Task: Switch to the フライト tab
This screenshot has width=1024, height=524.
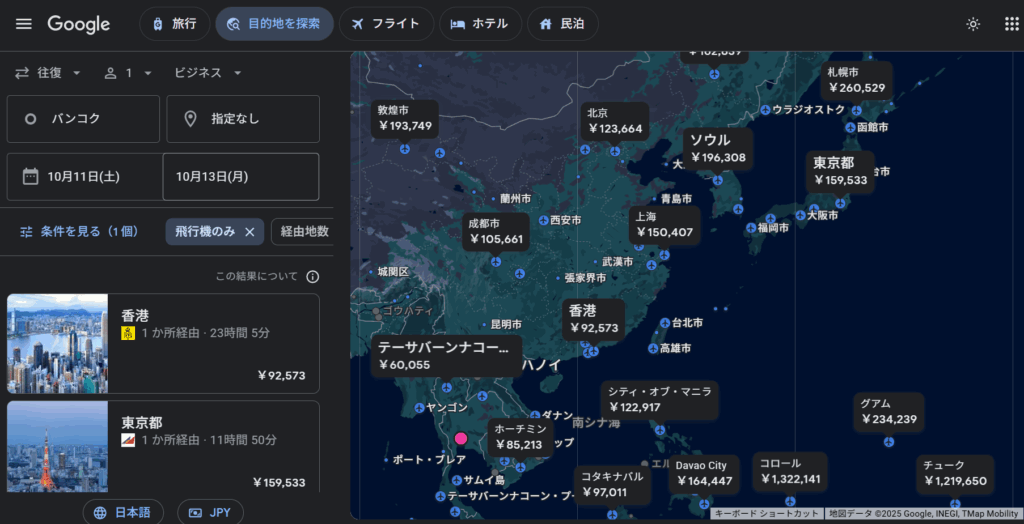Action: 386,24
